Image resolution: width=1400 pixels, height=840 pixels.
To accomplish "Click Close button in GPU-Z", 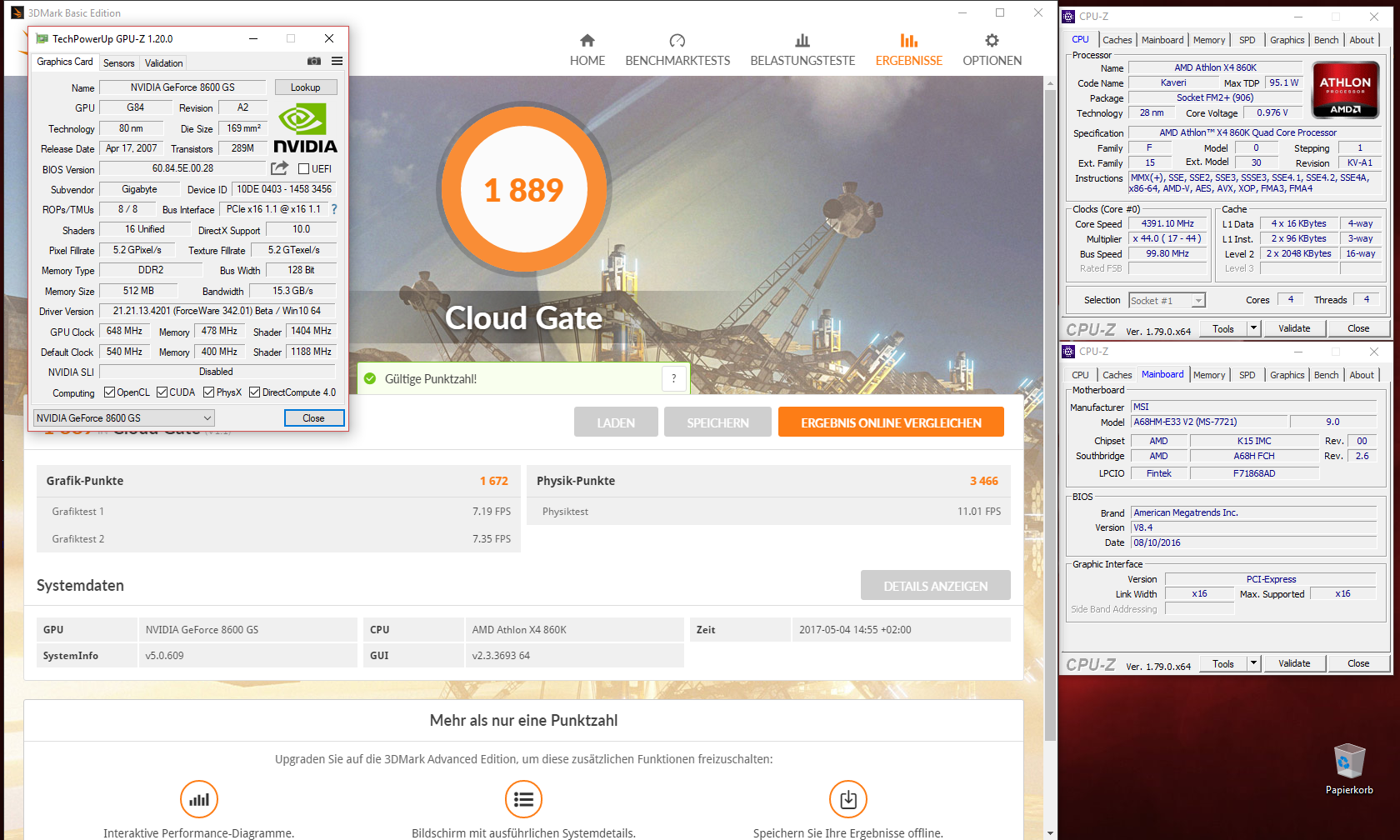I will (314, 417).
